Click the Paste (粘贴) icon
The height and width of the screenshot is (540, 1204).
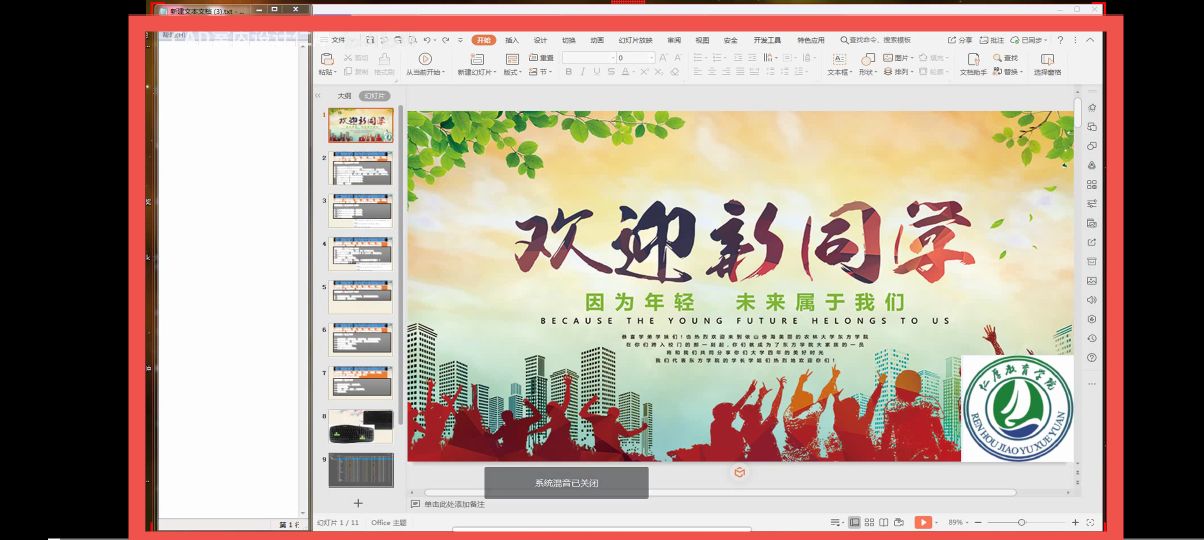[x=327, y=60]
